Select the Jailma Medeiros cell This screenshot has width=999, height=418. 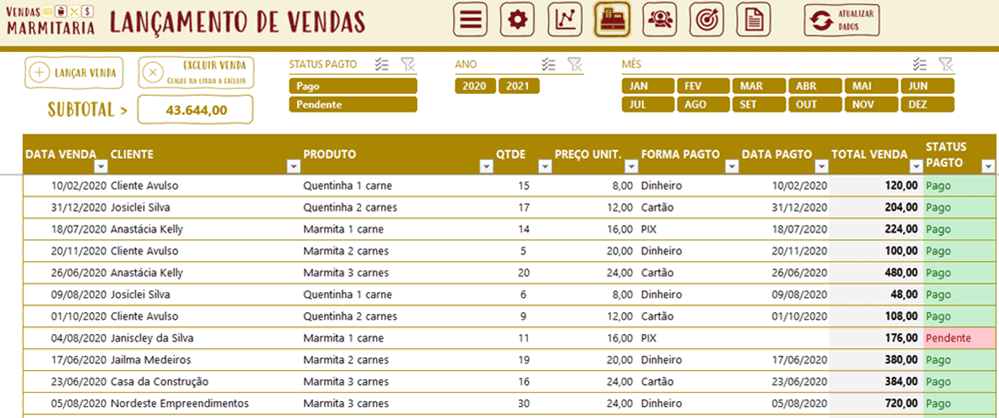[205, 359]
